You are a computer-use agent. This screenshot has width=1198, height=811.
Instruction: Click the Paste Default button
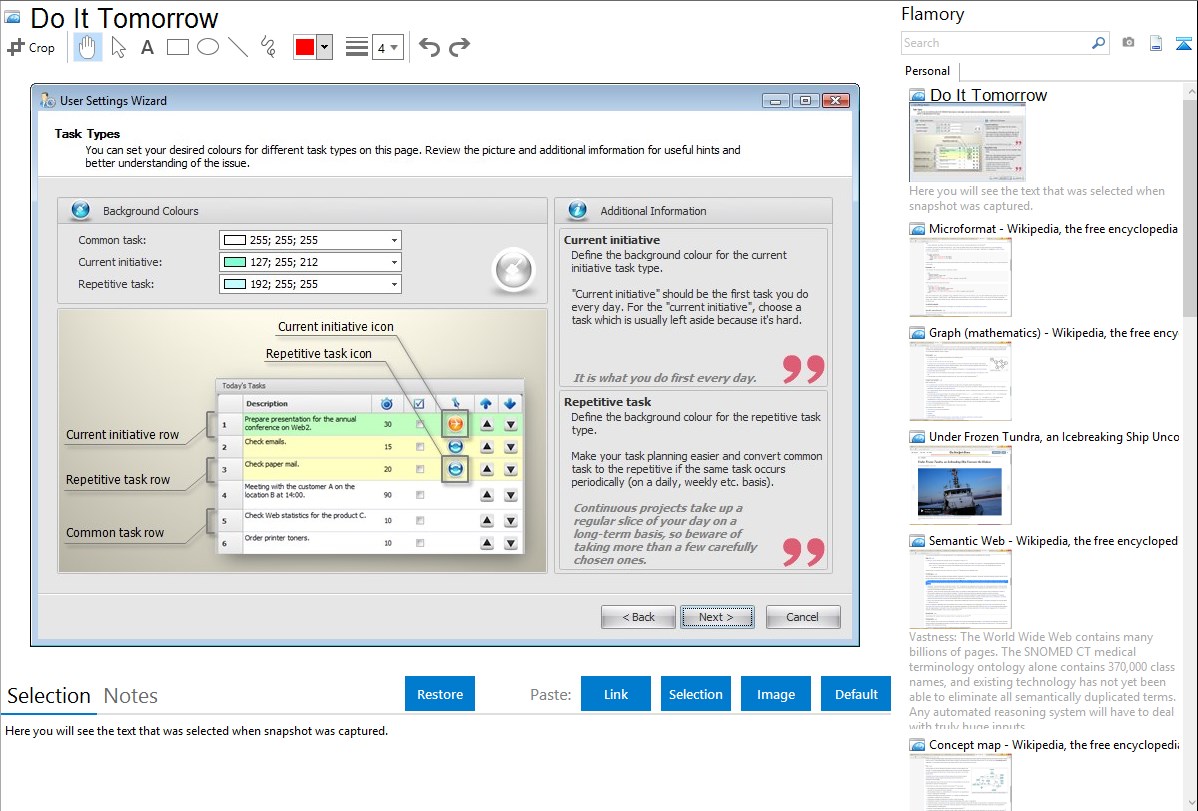coord(856,694)
